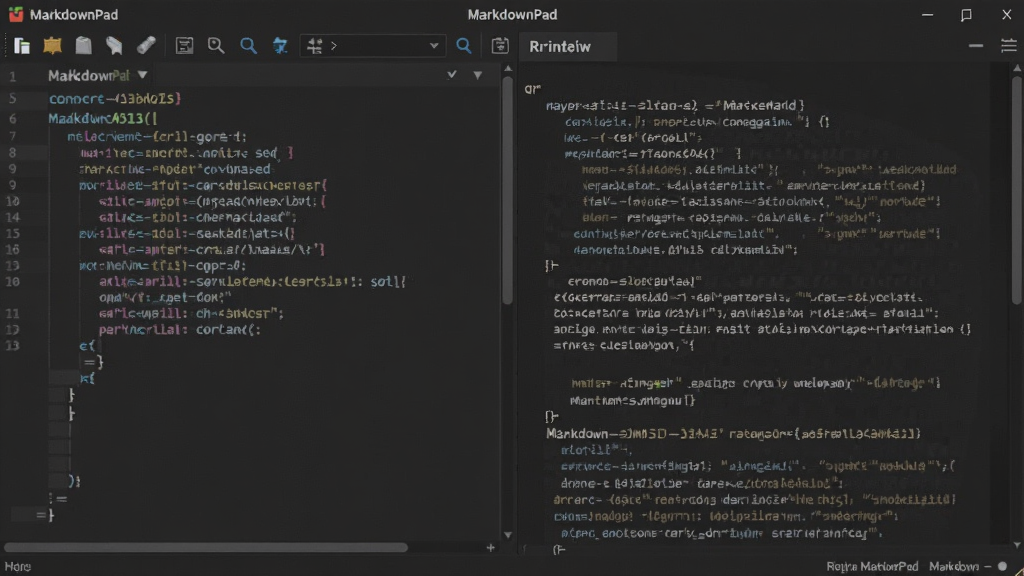Click the hamburger menu icon in preview pane
The height and width of the screenshot is (576, 1024).
(x=1008, y=46)
